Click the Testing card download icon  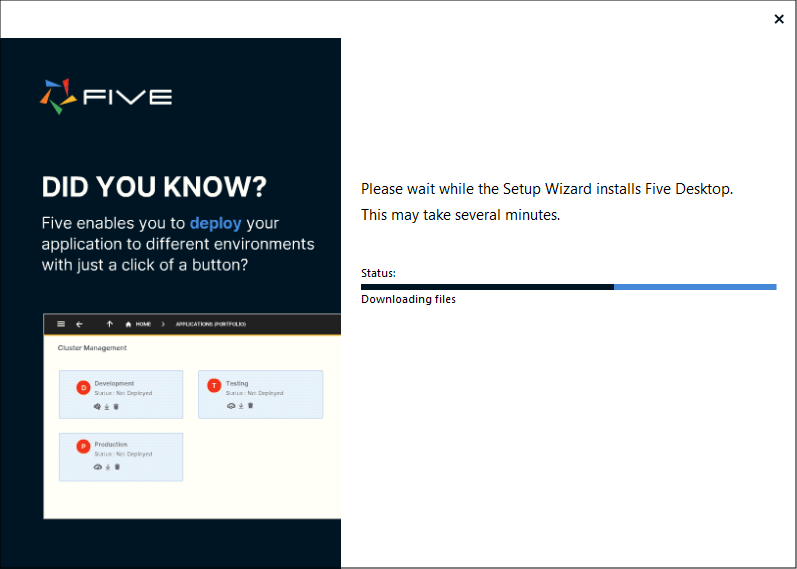tap(241, 406)
